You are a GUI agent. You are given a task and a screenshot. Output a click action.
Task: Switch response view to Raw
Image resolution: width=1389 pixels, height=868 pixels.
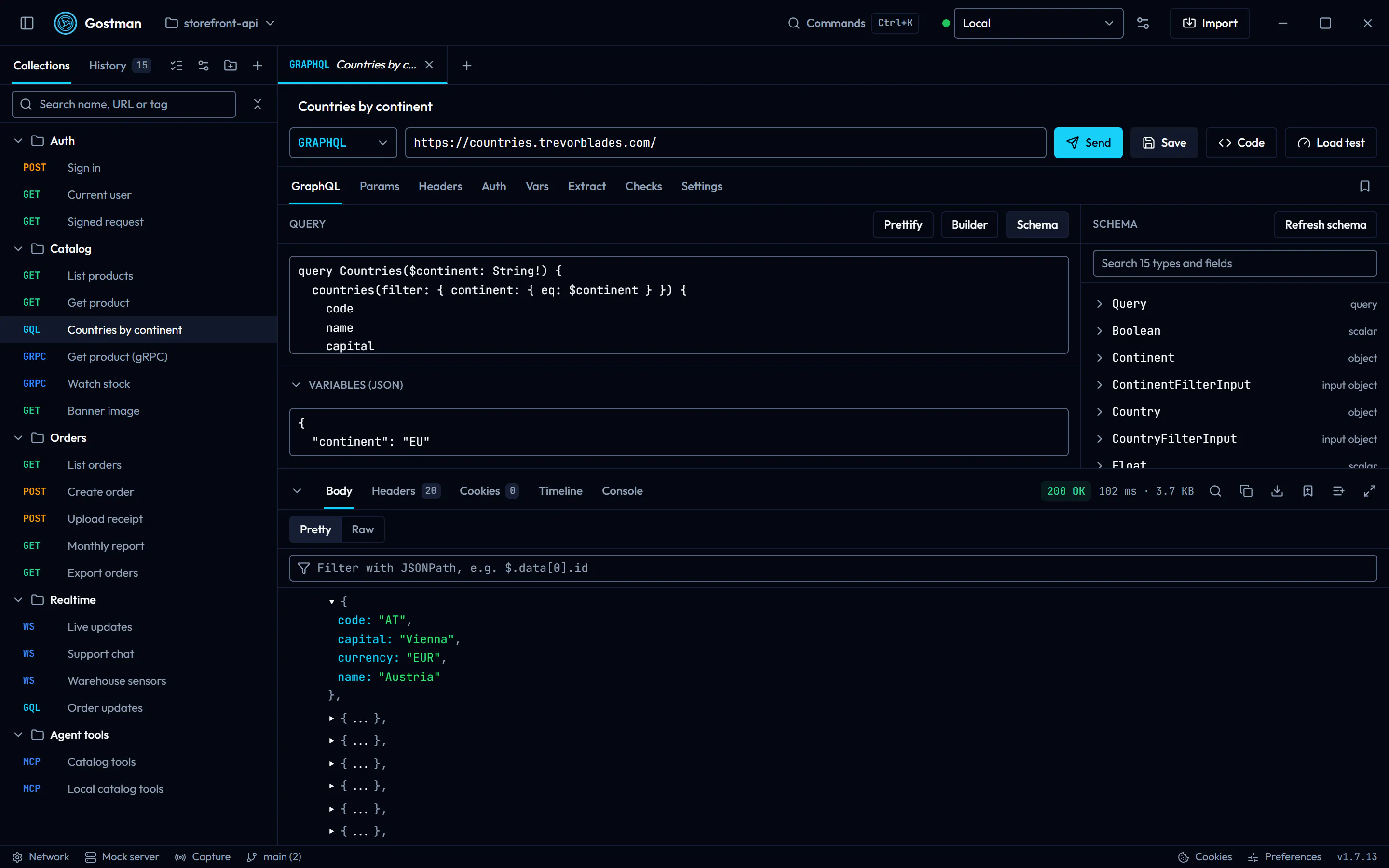[x=362, y=529]
